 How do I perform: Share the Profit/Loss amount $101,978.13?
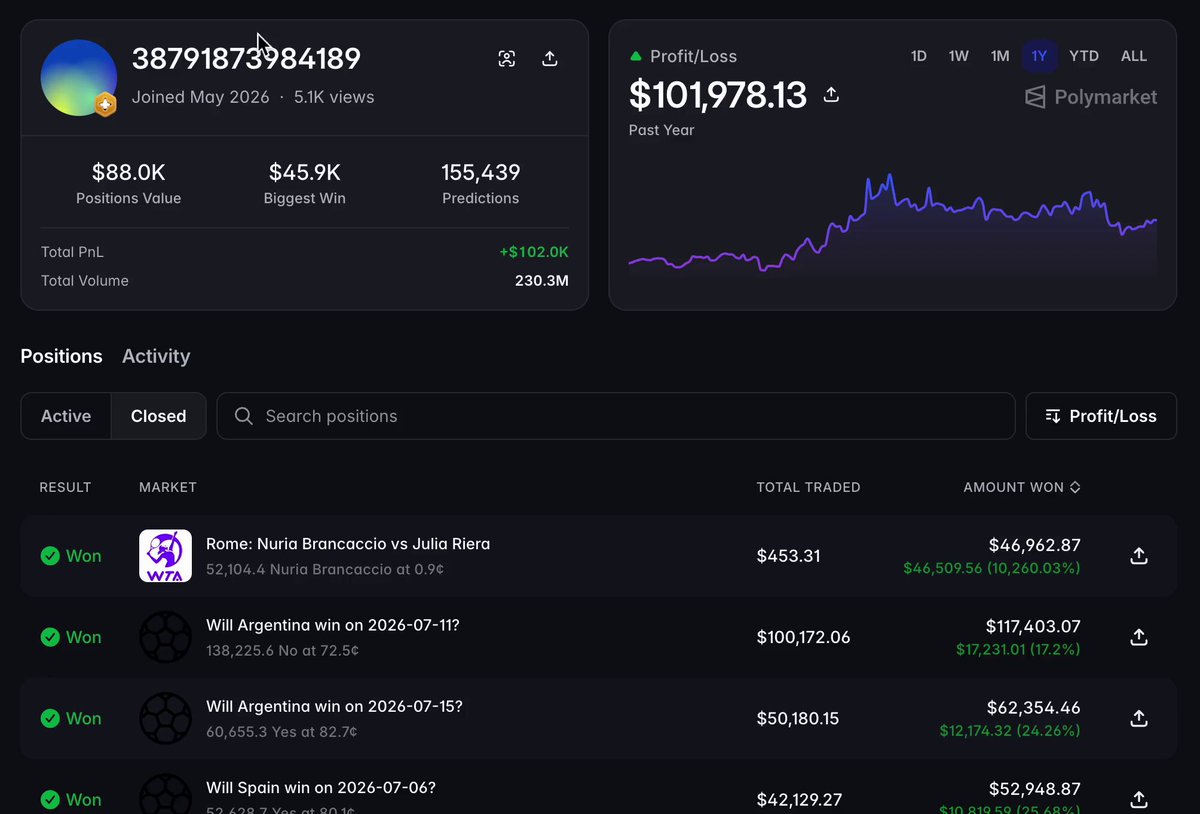coord(831,95)
